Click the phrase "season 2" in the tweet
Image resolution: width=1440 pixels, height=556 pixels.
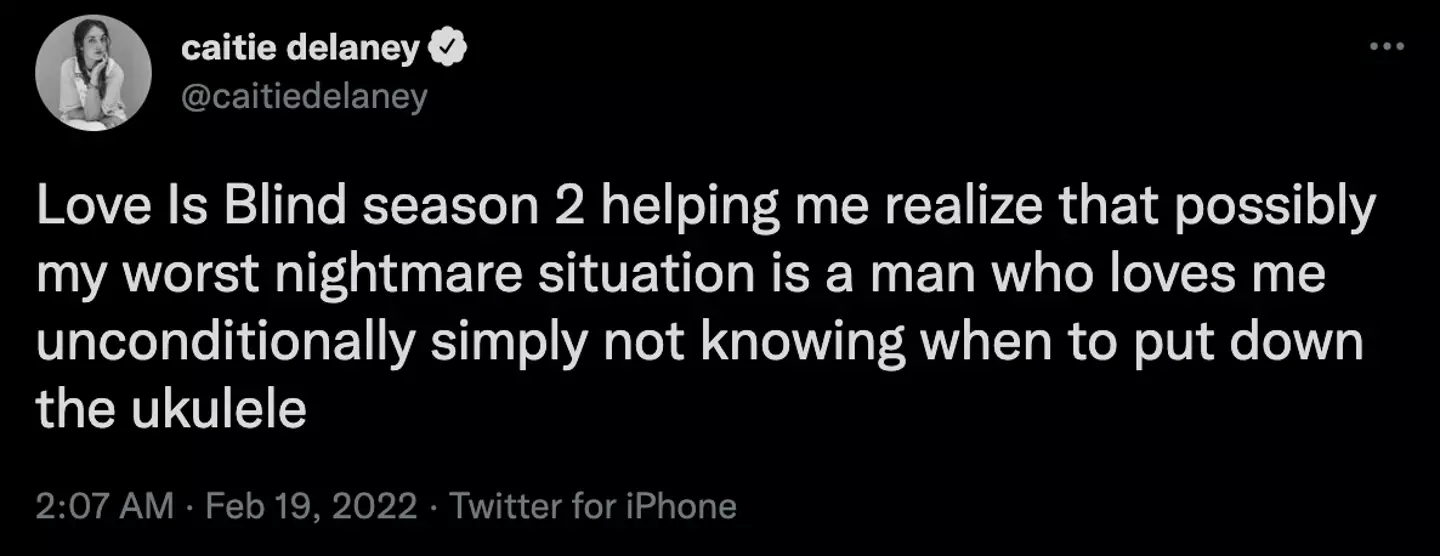(473, 208)
